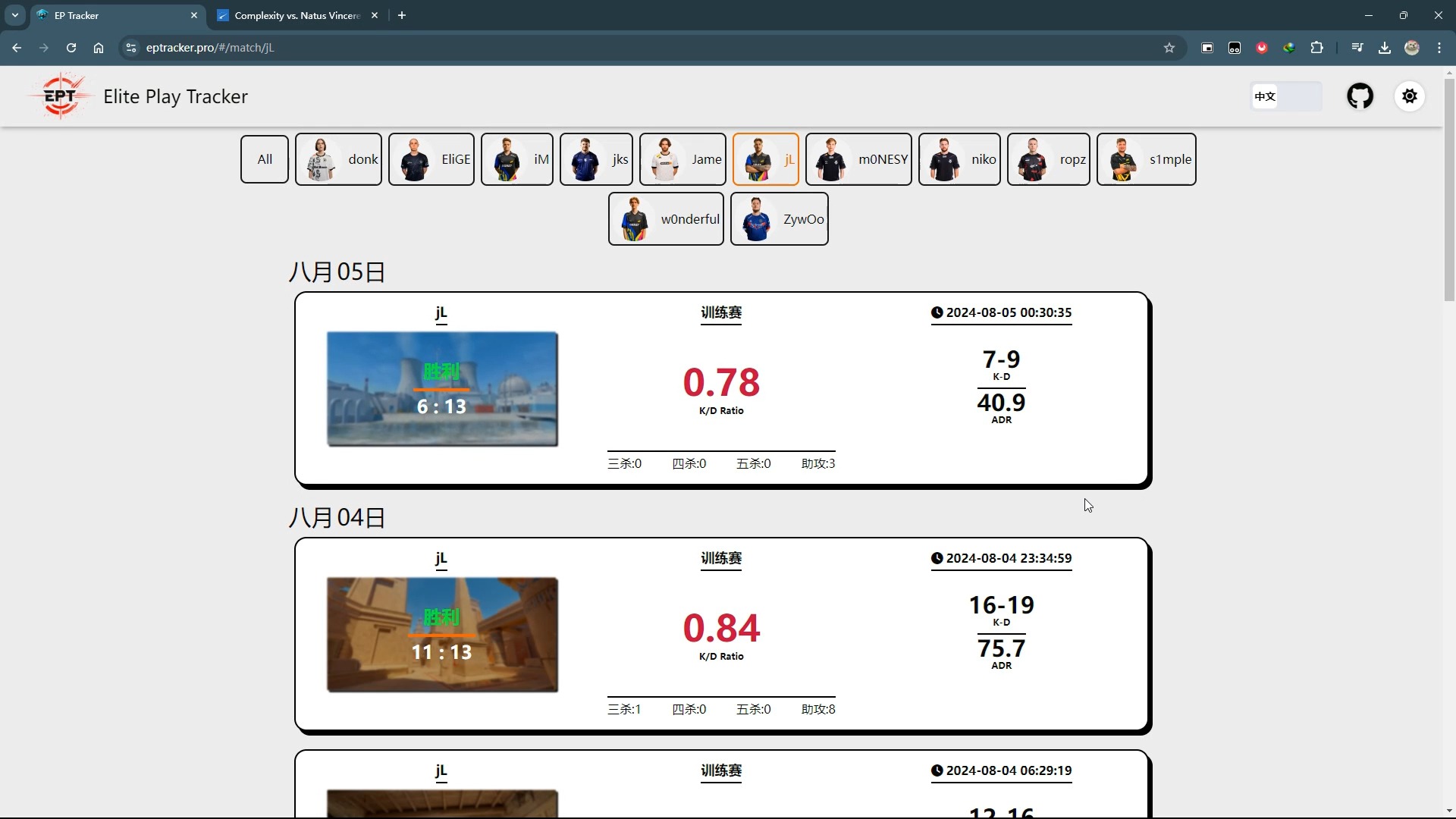
Task: Go back to previous page
Action: pyautogui.click(x=17, y=48)
